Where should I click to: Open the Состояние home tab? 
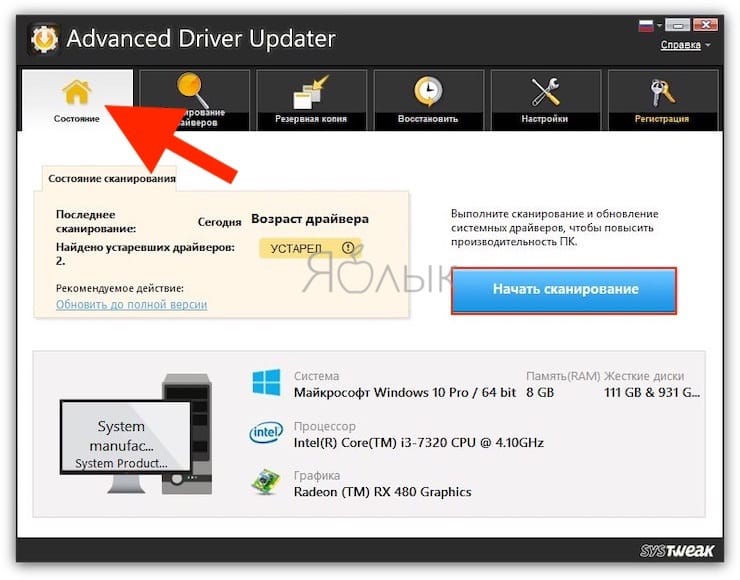pos(77,100)
